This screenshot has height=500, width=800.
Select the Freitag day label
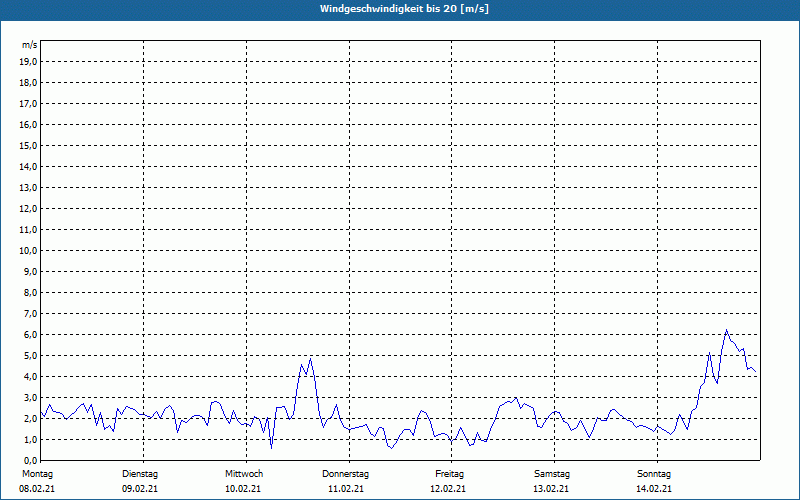coord(449,474)
